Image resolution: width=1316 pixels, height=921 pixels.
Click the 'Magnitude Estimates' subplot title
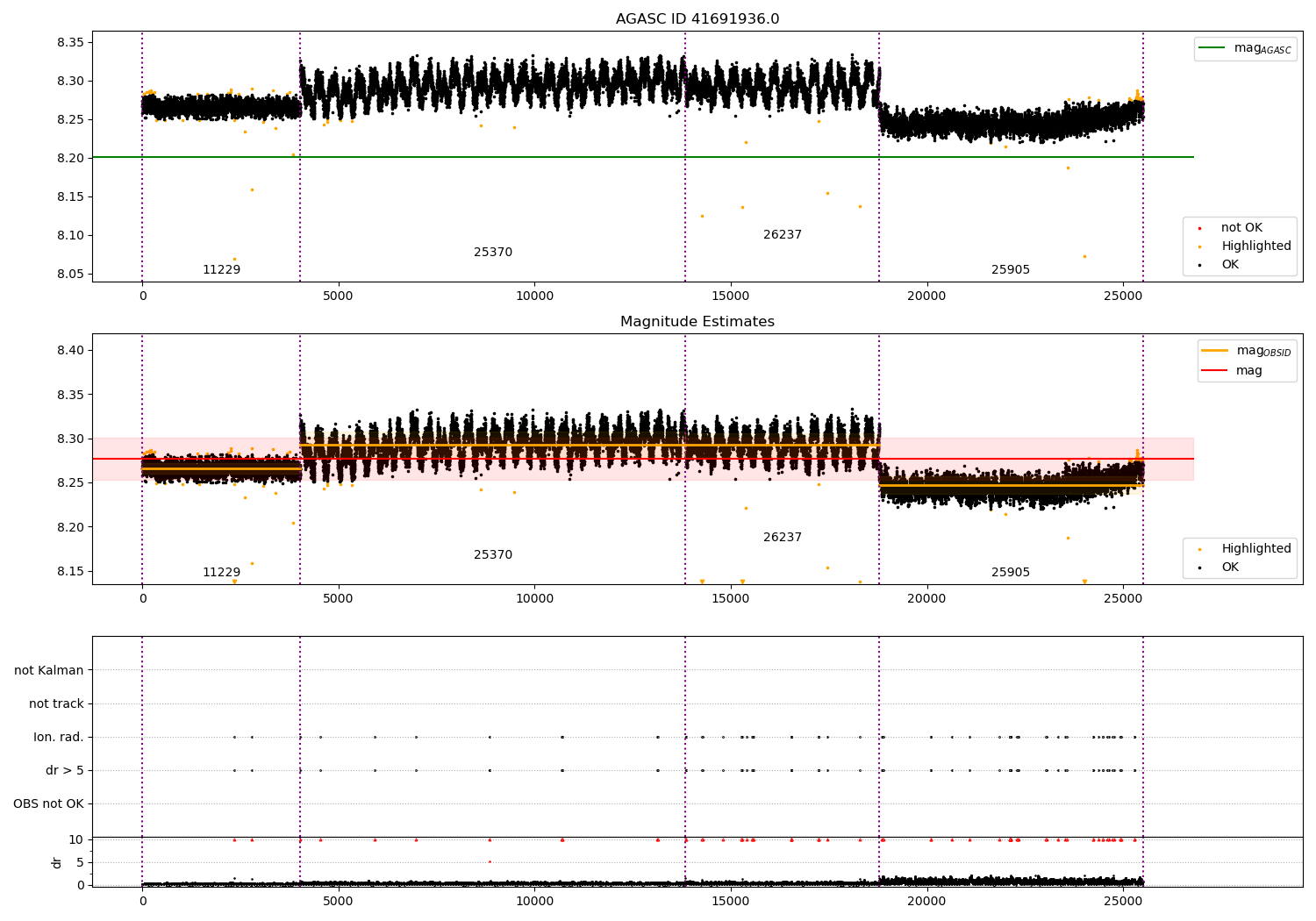(x=697, y=322)
